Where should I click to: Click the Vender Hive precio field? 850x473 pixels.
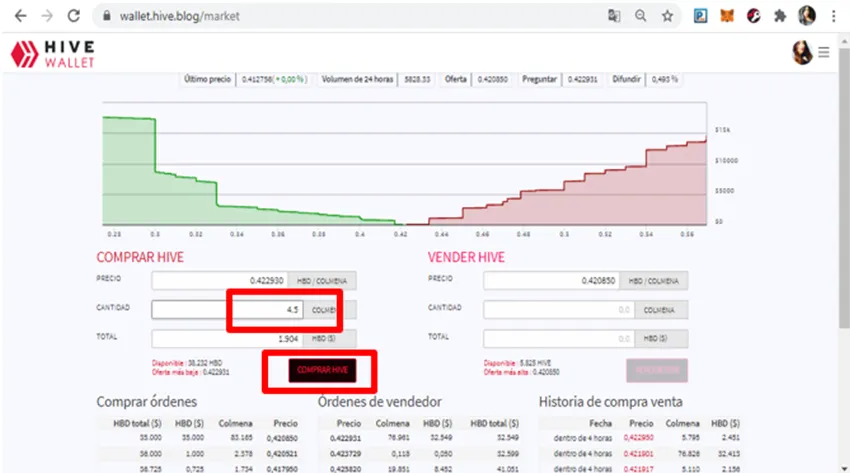coord(551,281)
